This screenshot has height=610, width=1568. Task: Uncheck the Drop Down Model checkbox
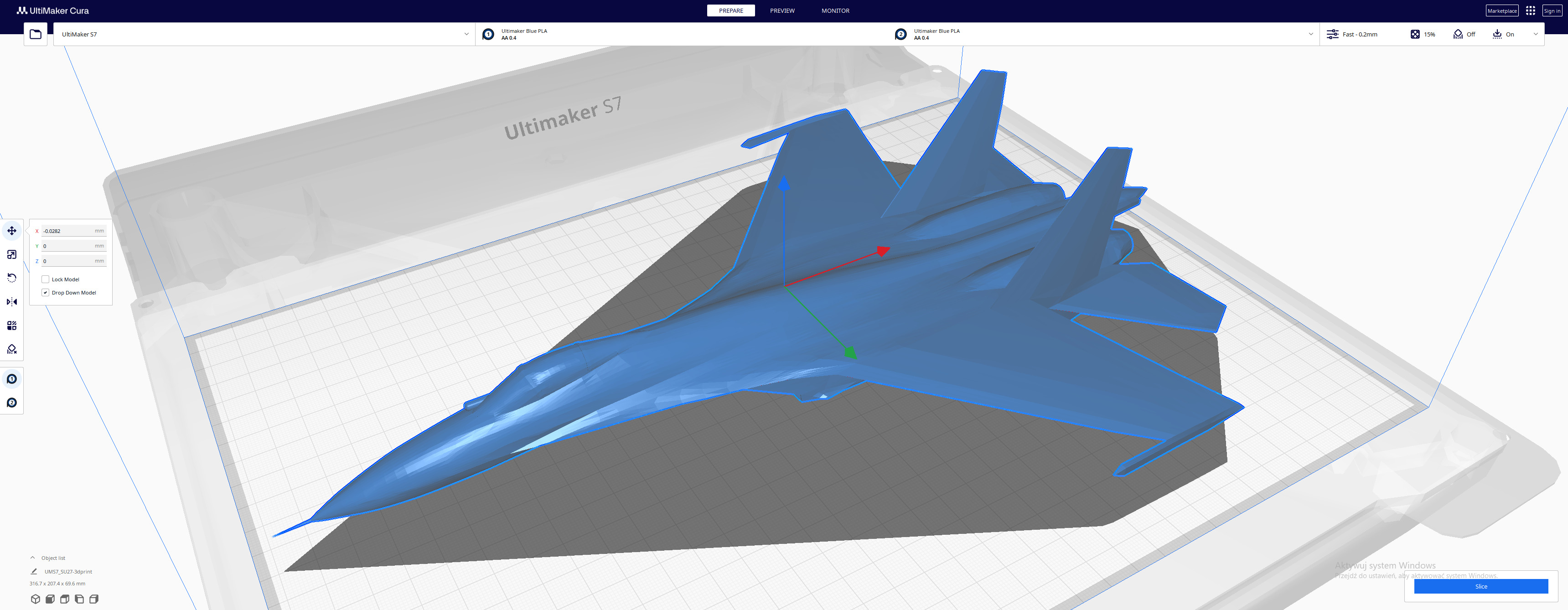point(45,293)
